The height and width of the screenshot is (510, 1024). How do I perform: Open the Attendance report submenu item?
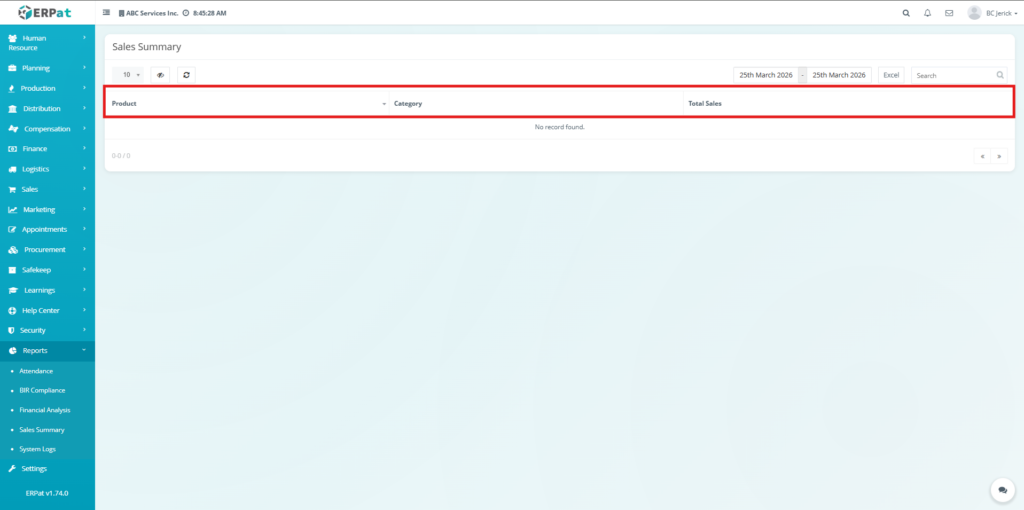[x=36, y=371]
